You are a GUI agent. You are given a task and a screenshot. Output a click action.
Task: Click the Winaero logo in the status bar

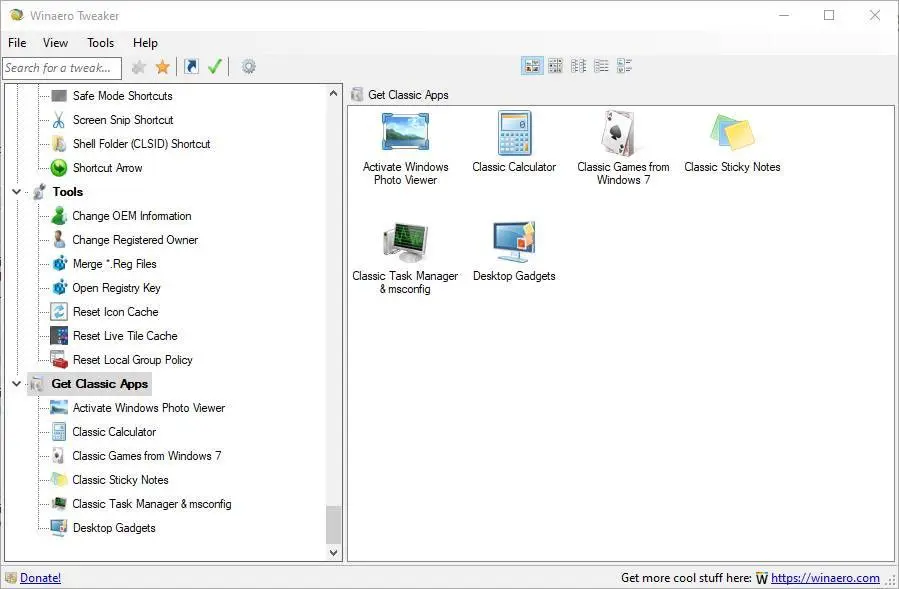(761, 578)
